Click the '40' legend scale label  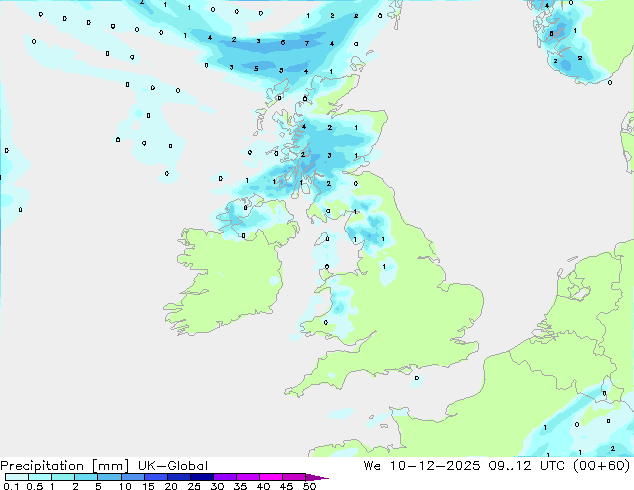coord(263,486)
